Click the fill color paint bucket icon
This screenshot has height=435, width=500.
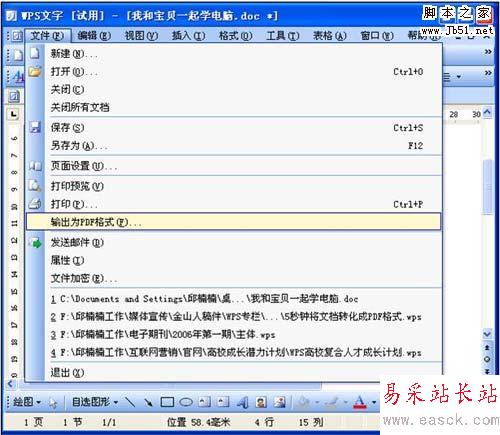(303, 402)
